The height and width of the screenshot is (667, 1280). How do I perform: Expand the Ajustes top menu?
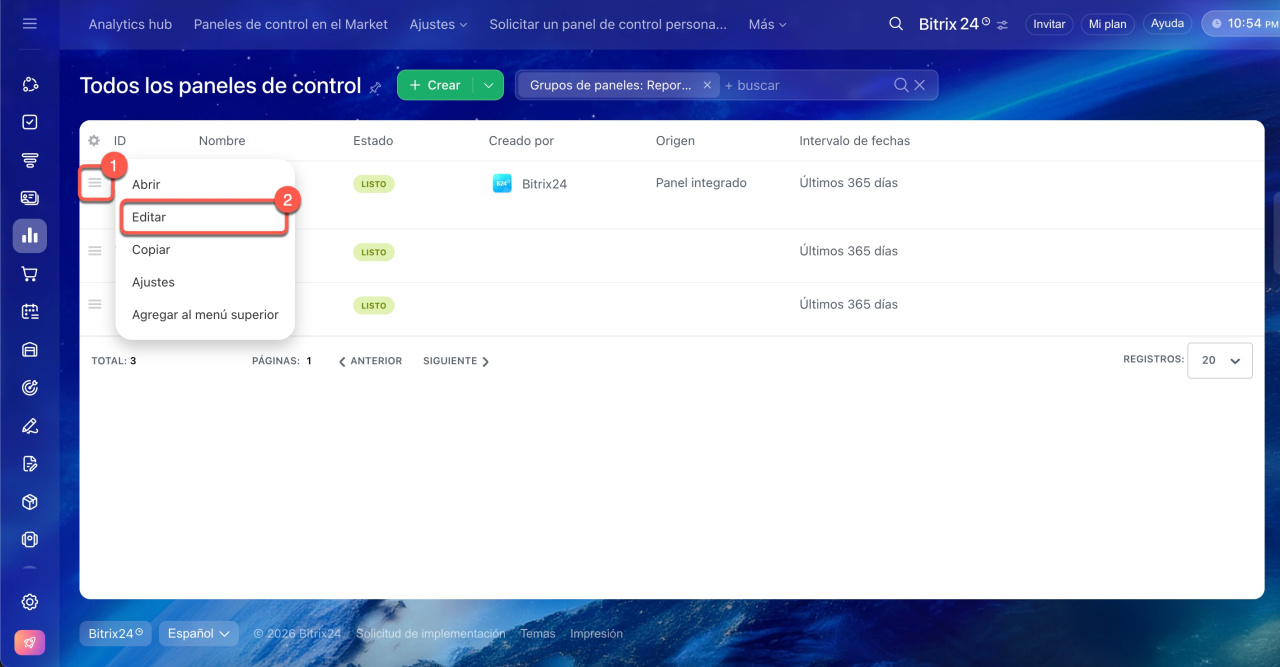point(438,24)
